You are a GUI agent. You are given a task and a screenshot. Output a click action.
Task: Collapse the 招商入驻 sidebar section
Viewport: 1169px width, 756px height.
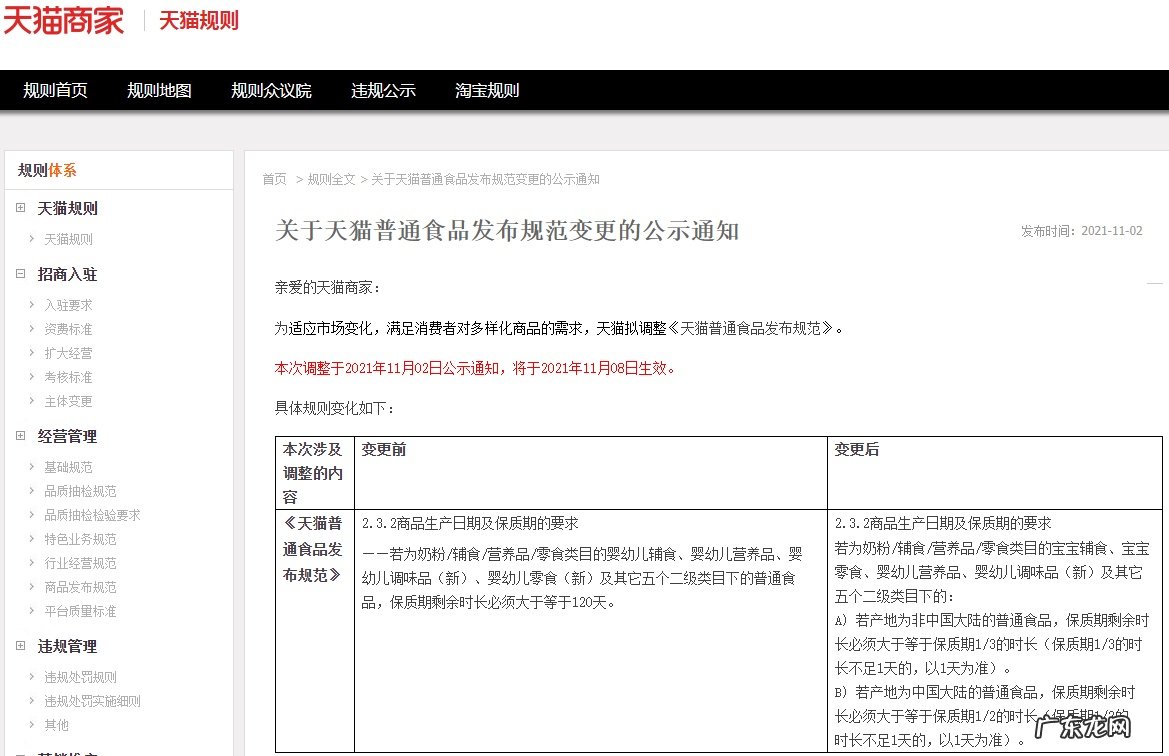pyautogui.click(x=19, y=274)
